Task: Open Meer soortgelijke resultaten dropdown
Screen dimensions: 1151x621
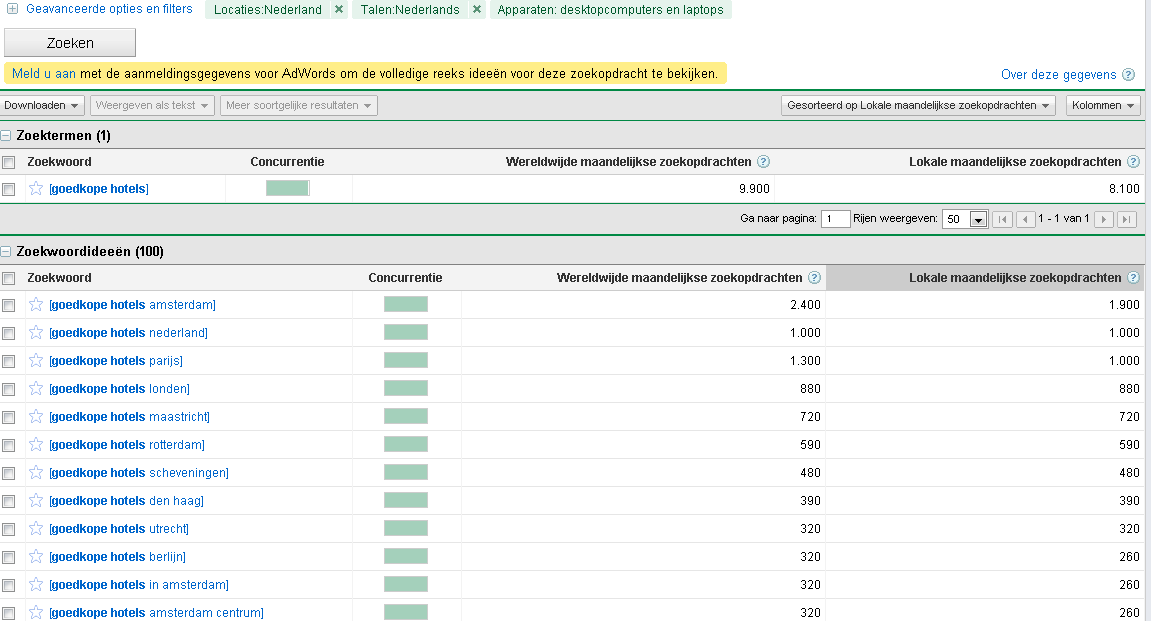Action: [299, 106]
